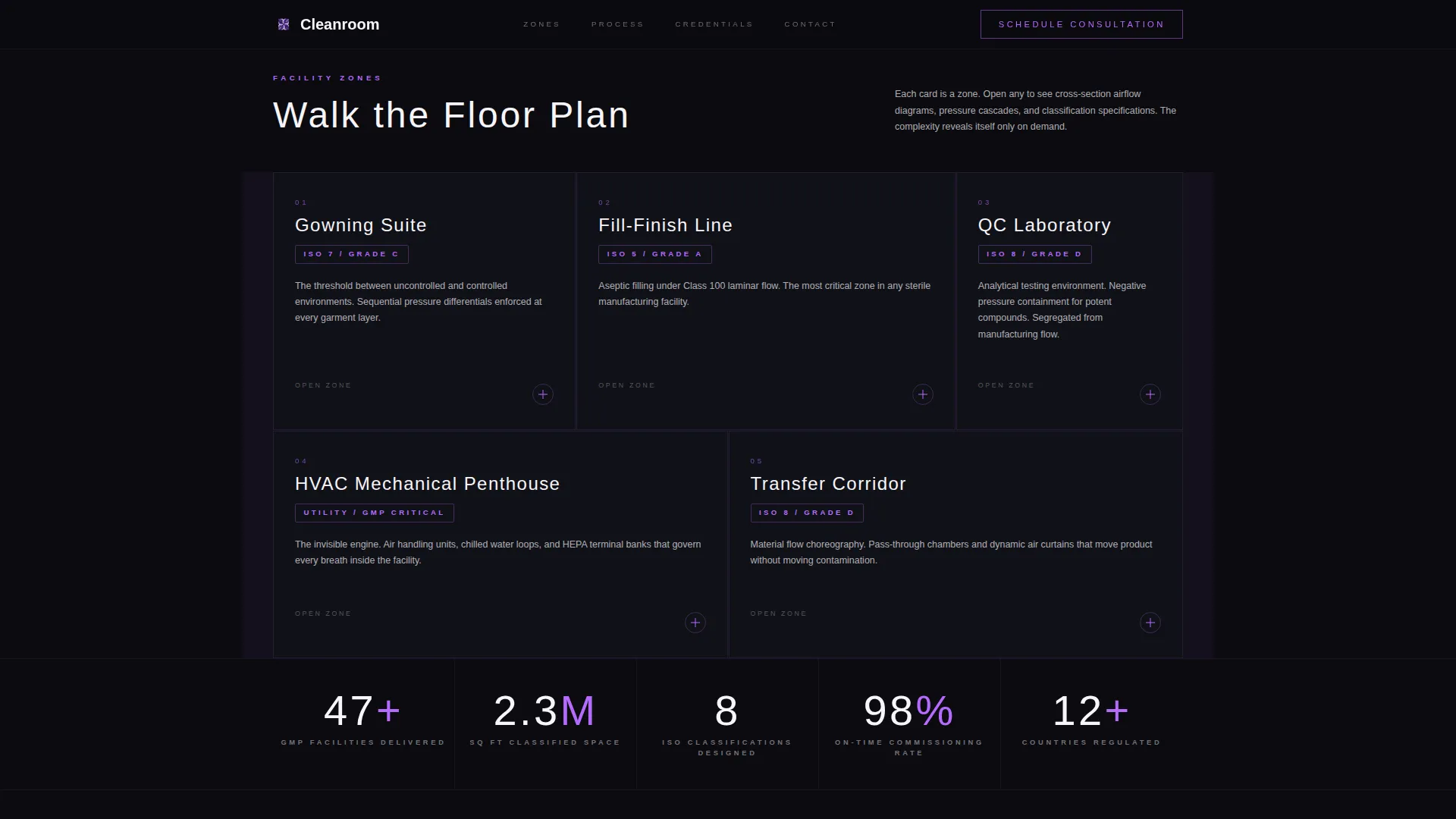The height and width of the screenshot is (819, 1456).
Task: Click the 04 number on HVAC card
Action: tap(301, 461)
